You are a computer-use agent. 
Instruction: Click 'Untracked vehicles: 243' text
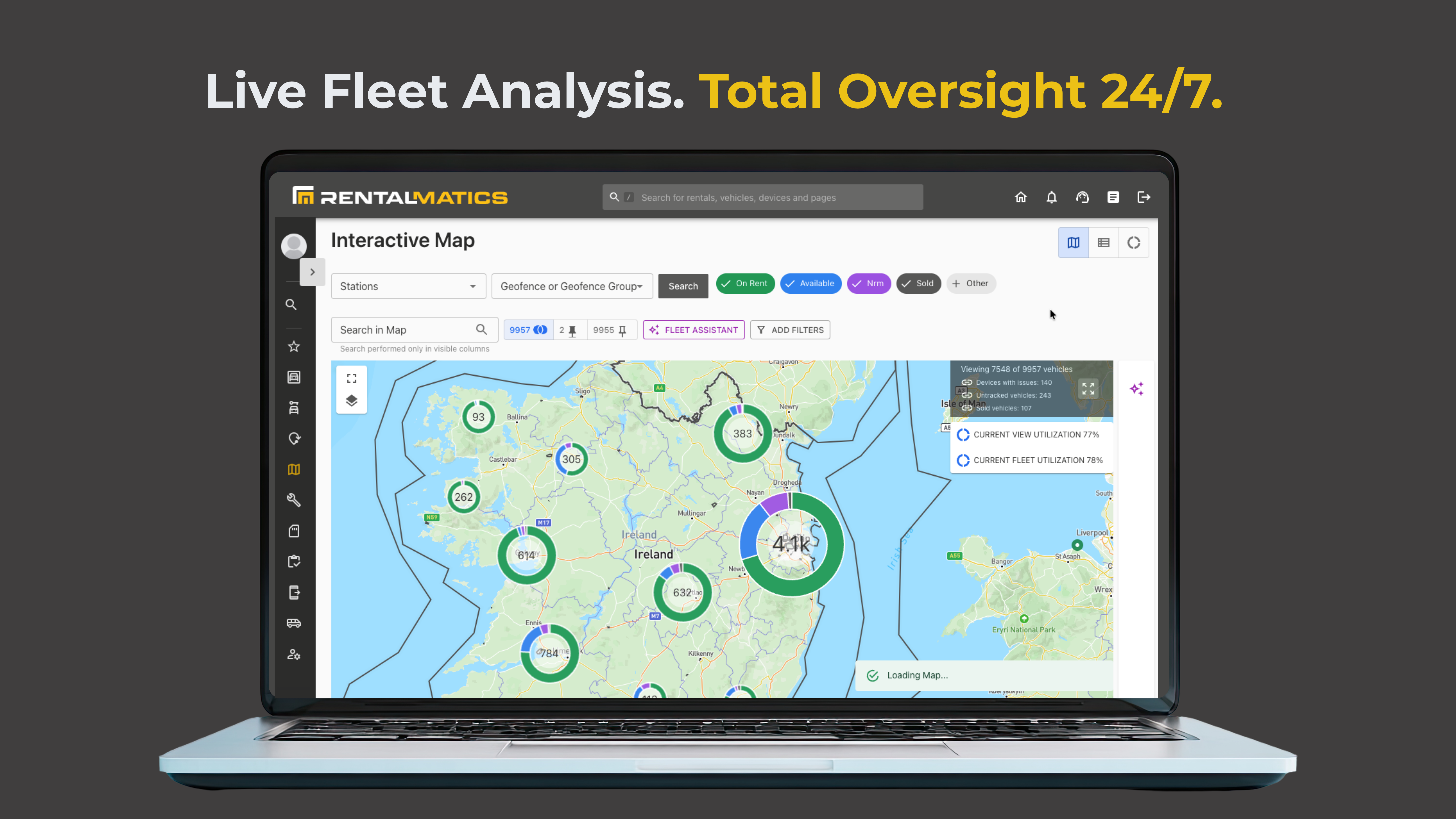(x=1013, y=396)
